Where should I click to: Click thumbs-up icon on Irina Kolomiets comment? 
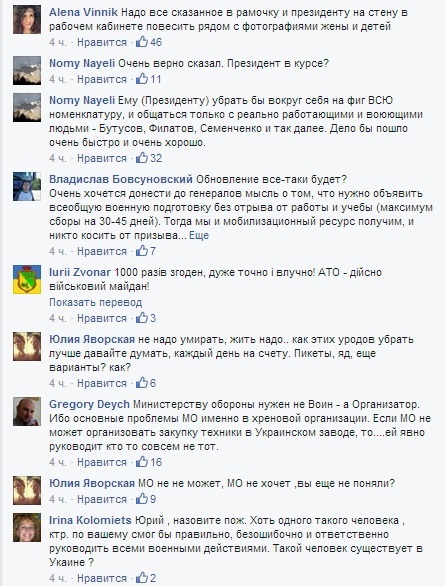pos(142,578)
